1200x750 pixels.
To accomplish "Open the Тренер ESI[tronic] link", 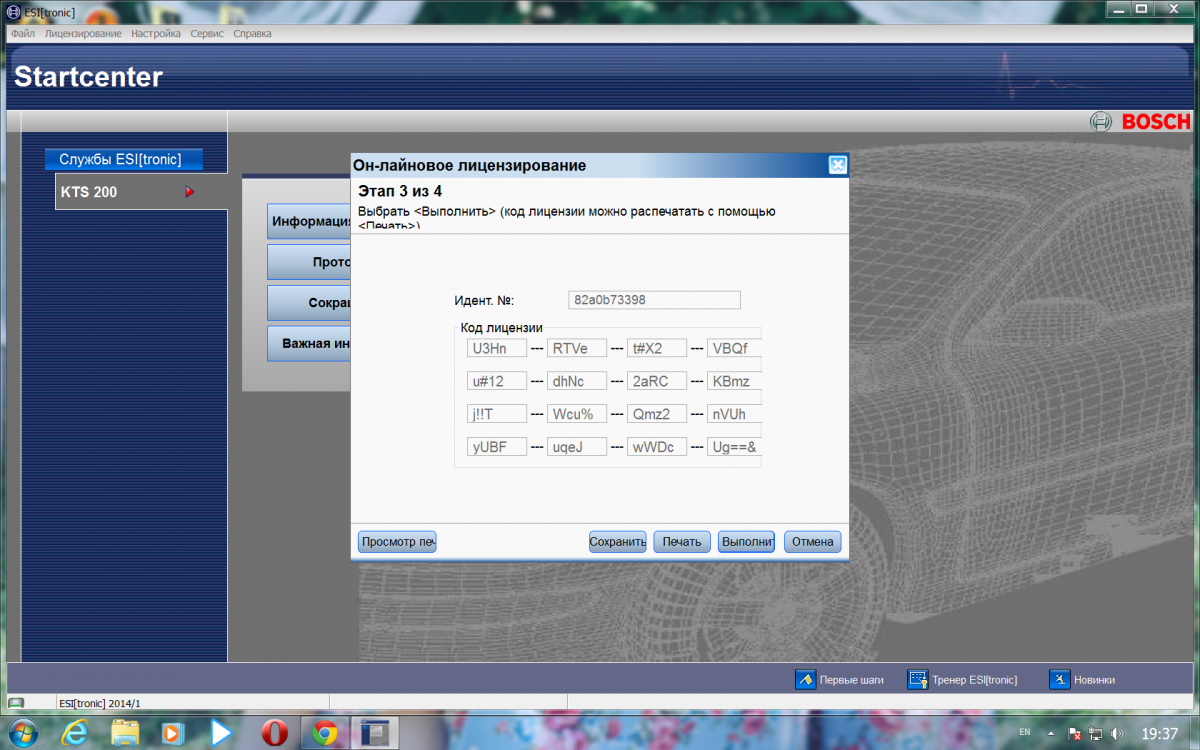I will 975,680.
